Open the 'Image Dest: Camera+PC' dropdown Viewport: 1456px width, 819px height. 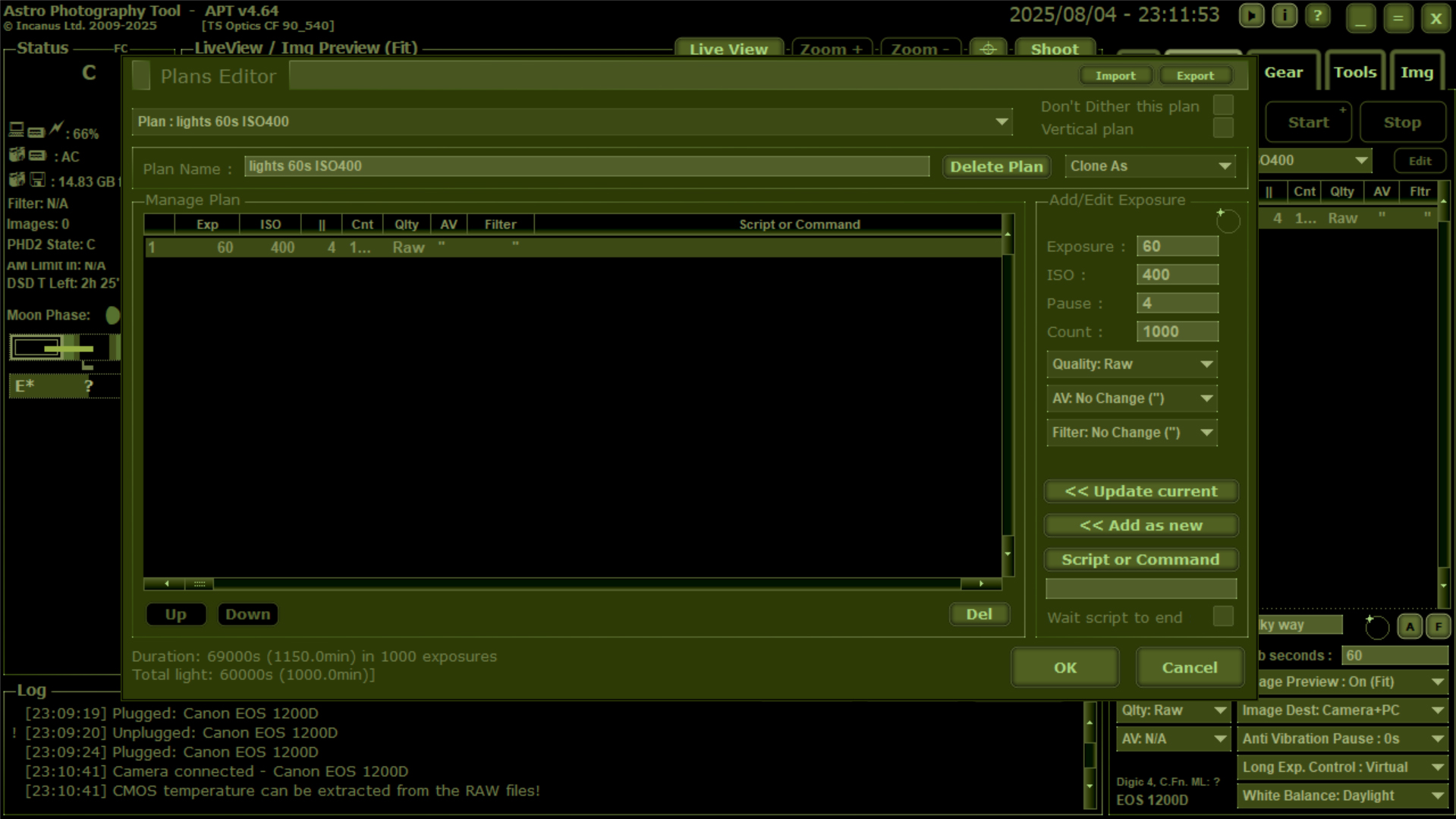1342,710
